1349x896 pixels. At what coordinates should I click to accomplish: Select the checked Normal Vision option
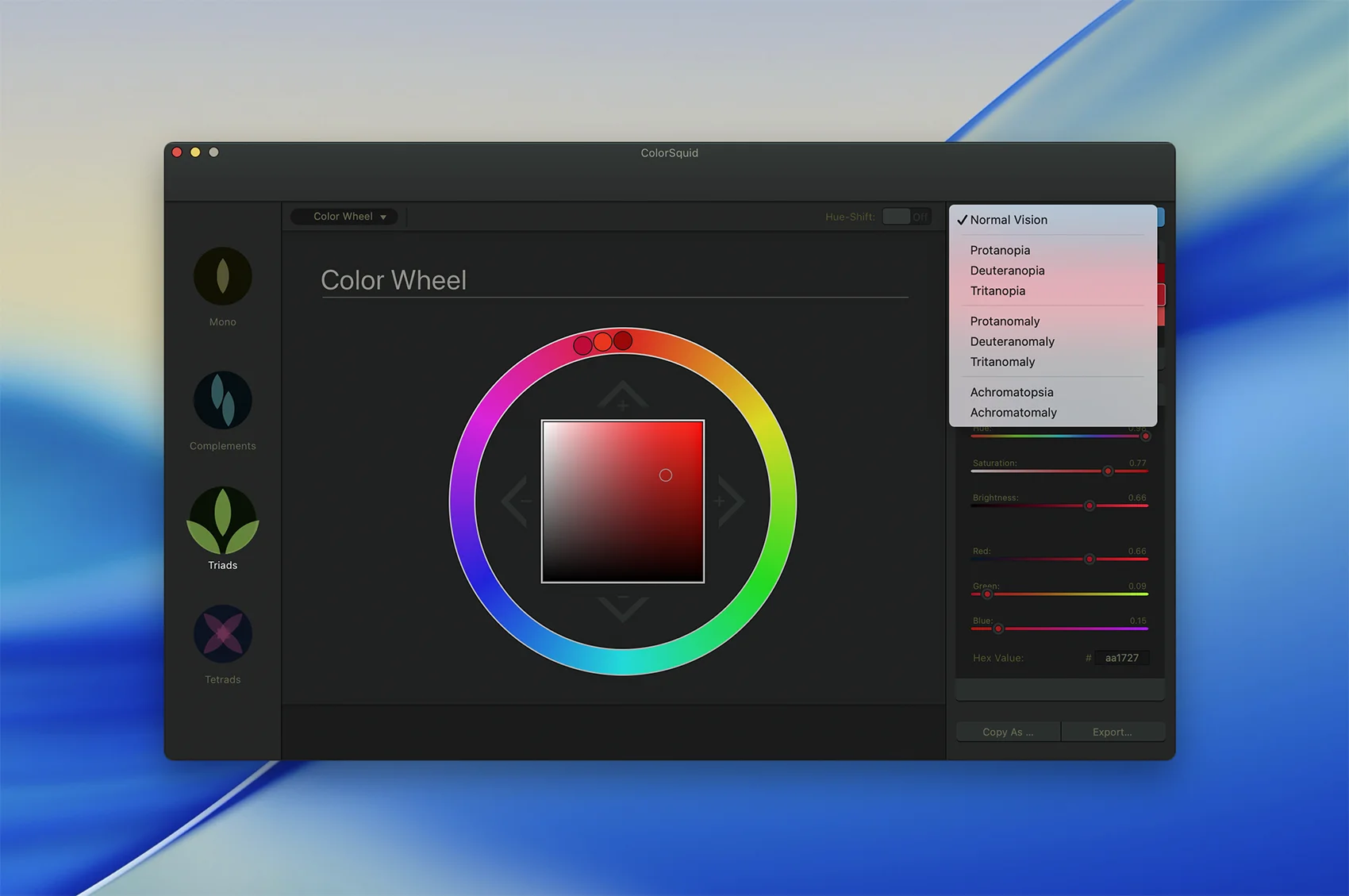pyautogui.click(x=1009, y=220)
